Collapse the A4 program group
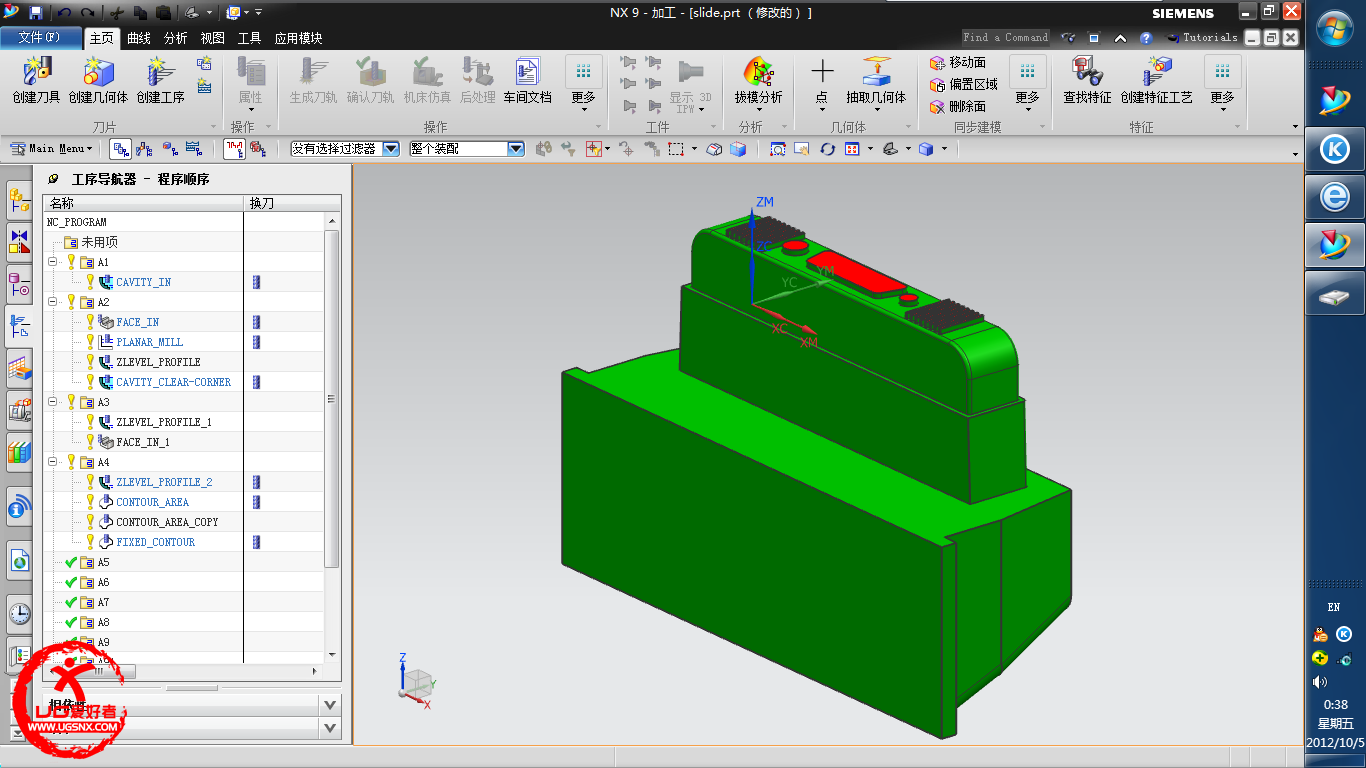 53,462
